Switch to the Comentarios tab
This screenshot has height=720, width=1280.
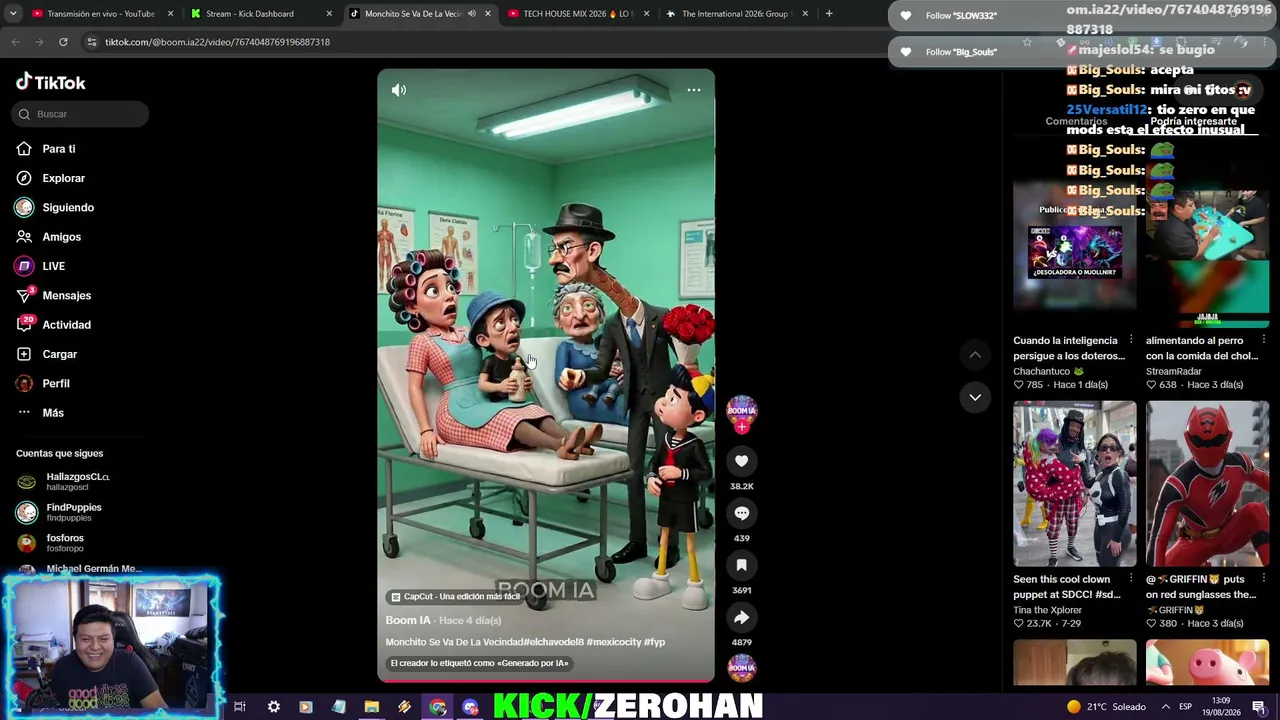point(1076,121)
